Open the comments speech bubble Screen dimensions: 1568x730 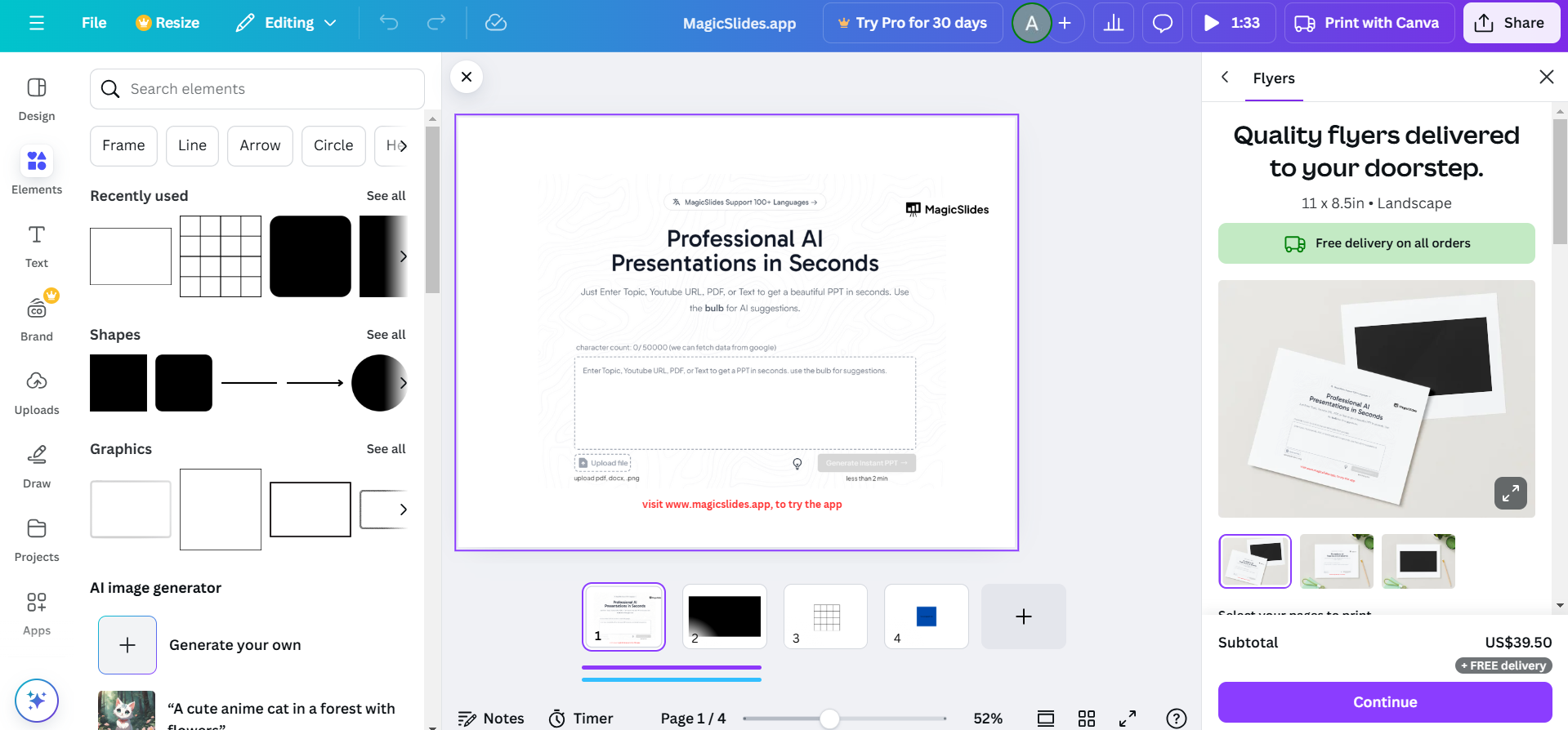(1163, 23)
